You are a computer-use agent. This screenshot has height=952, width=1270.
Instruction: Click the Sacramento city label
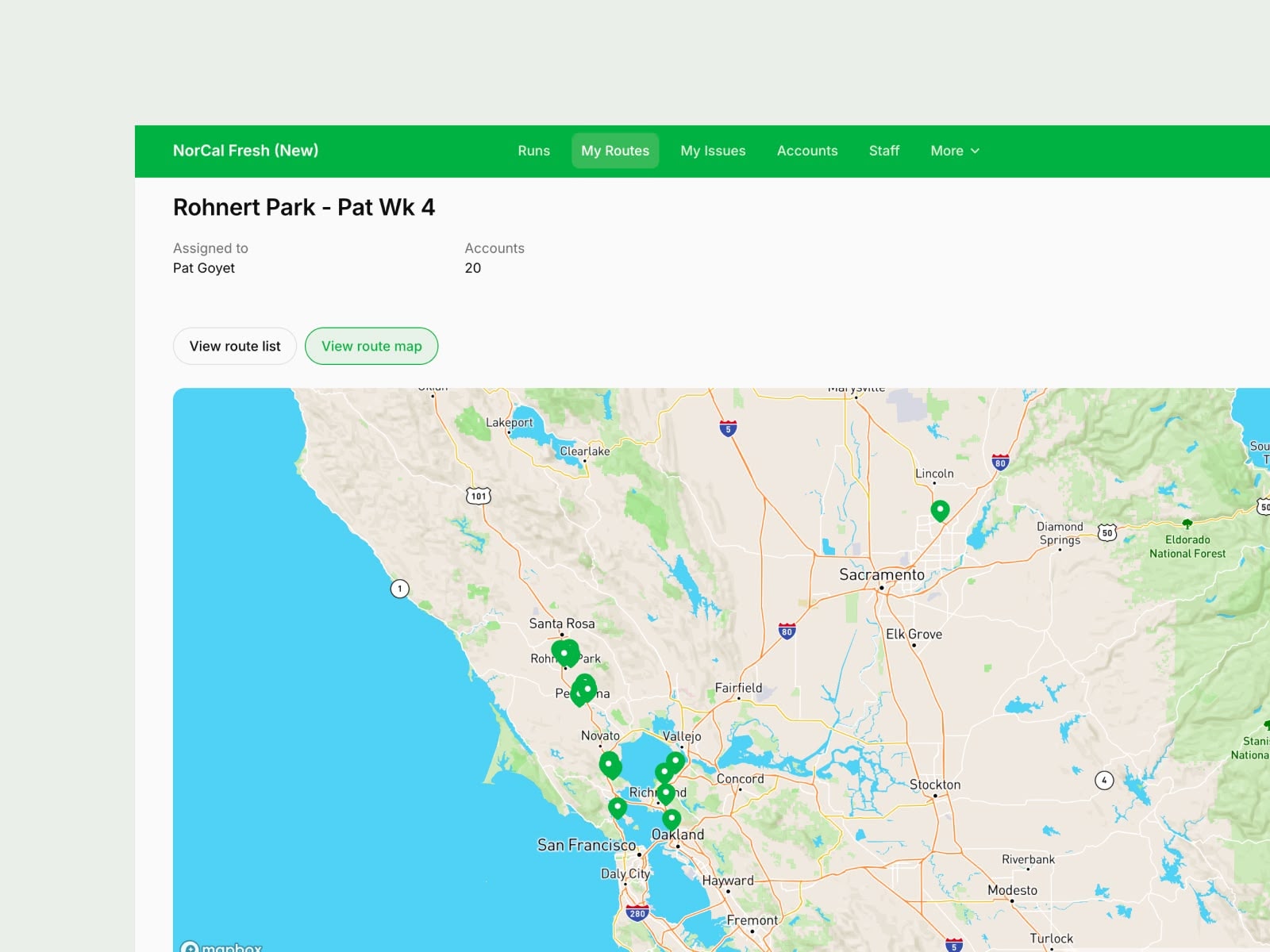pos(882,574)
